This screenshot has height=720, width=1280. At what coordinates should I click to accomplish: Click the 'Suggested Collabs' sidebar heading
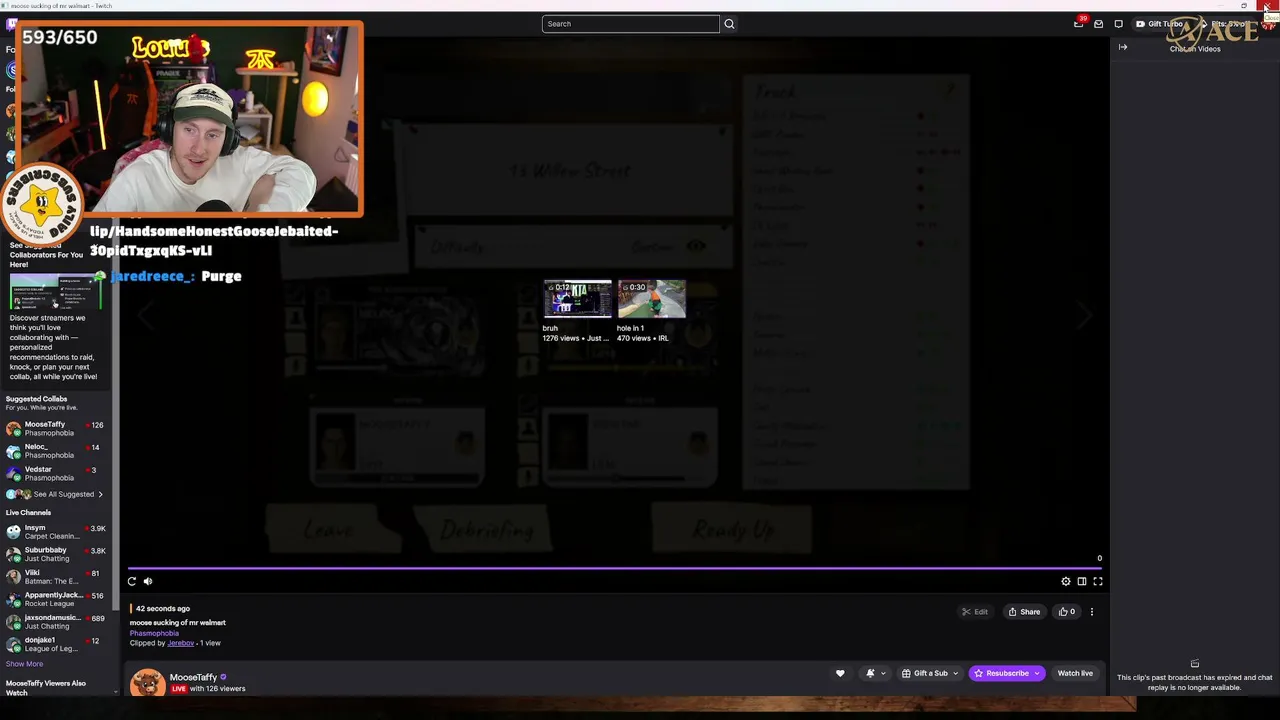(36, 399)
